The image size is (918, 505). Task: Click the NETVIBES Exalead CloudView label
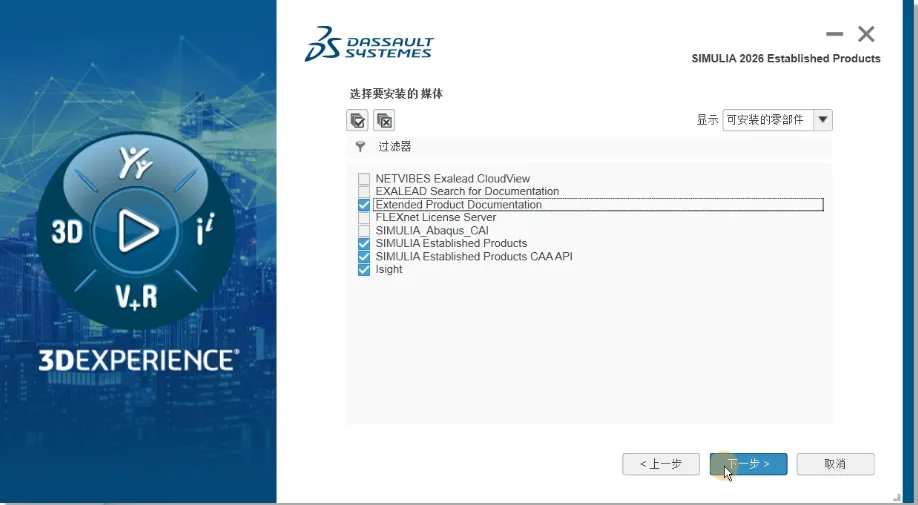(453, 178)
